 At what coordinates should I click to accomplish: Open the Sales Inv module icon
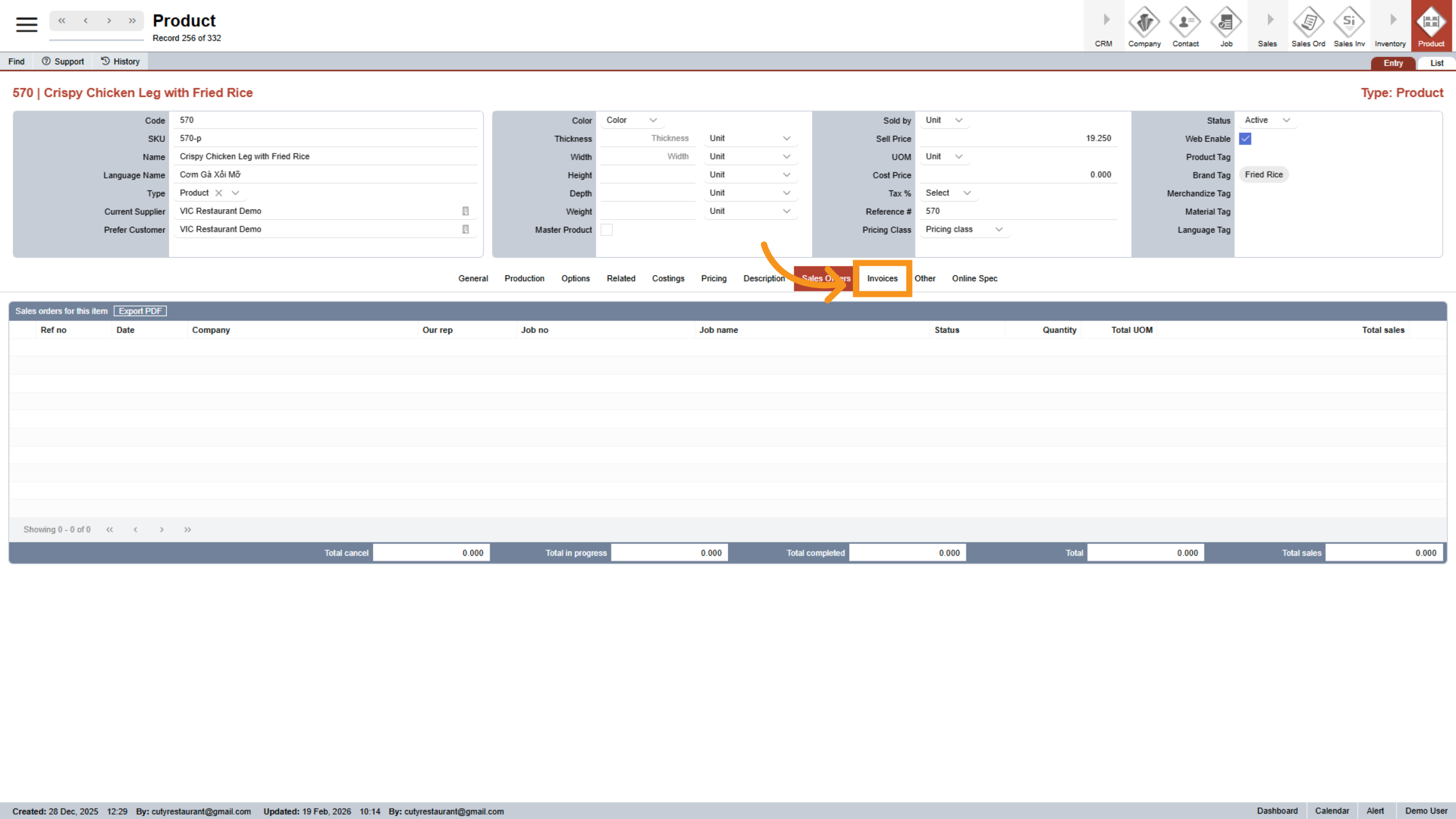1349,25
